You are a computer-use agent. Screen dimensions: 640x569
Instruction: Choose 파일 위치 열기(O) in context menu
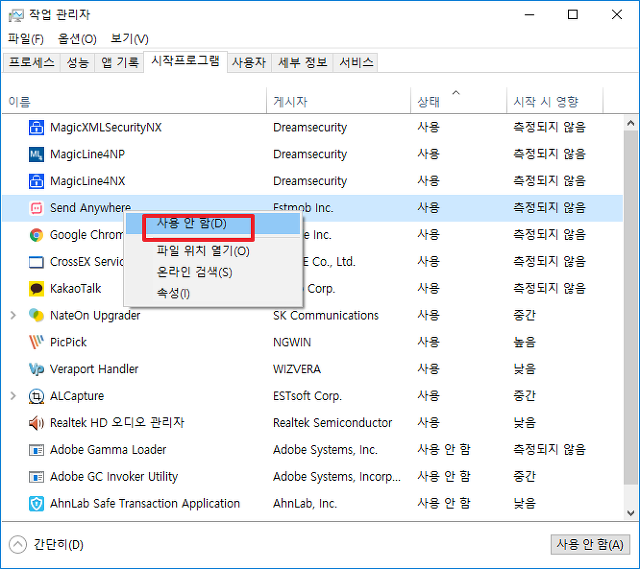213,251
